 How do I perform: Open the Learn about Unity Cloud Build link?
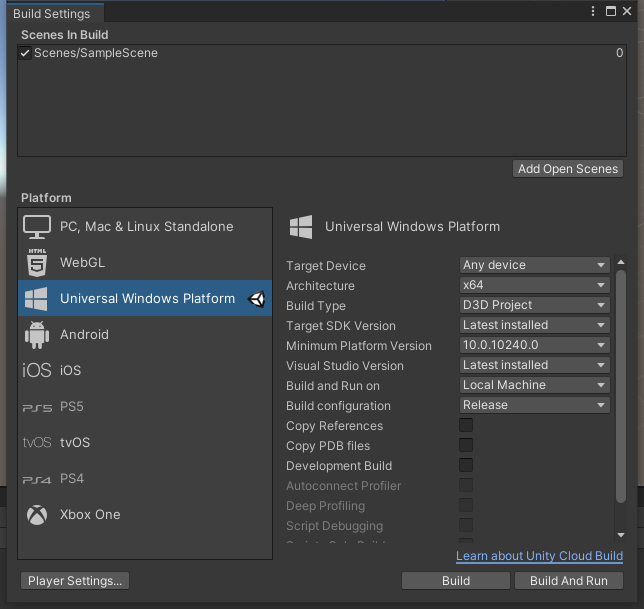point(539,556)
